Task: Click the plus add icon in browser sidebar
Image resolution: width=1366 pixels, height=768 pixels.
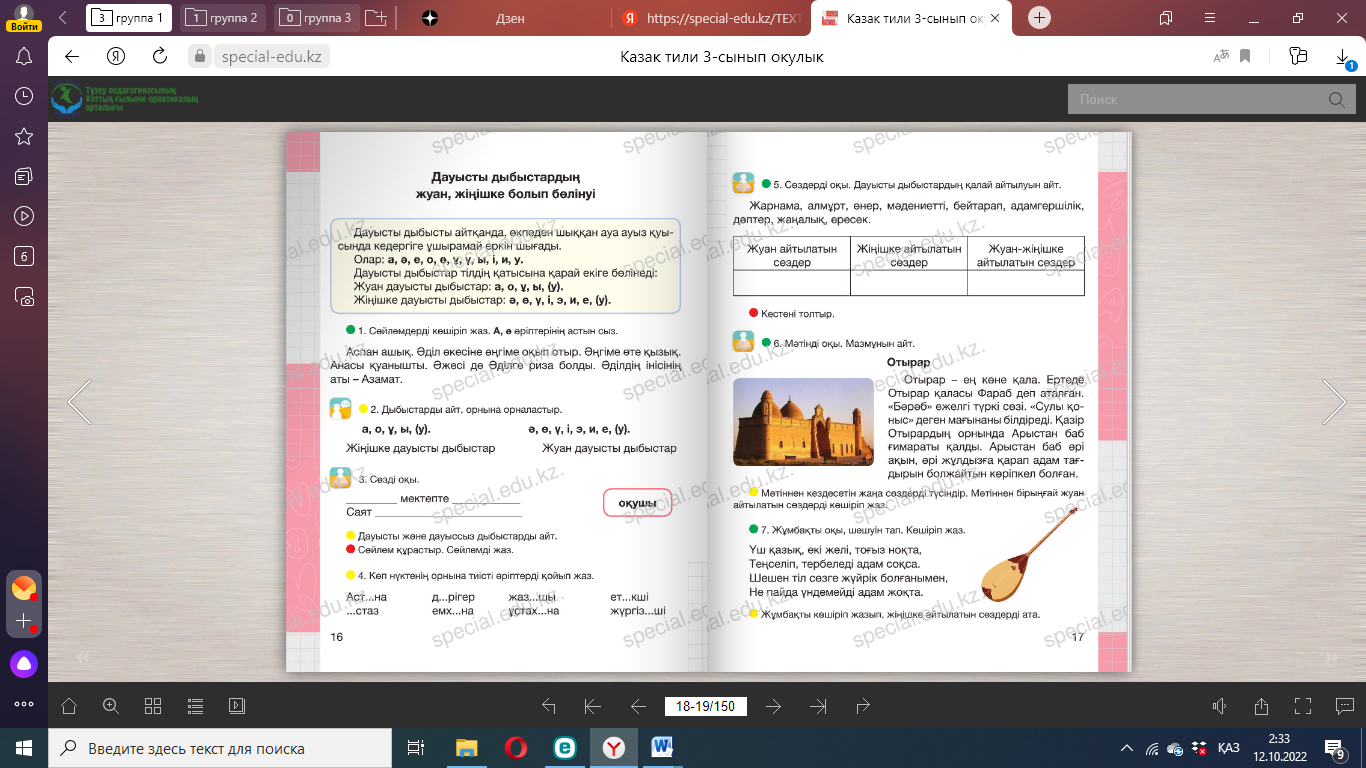Action: click(24, 621)
